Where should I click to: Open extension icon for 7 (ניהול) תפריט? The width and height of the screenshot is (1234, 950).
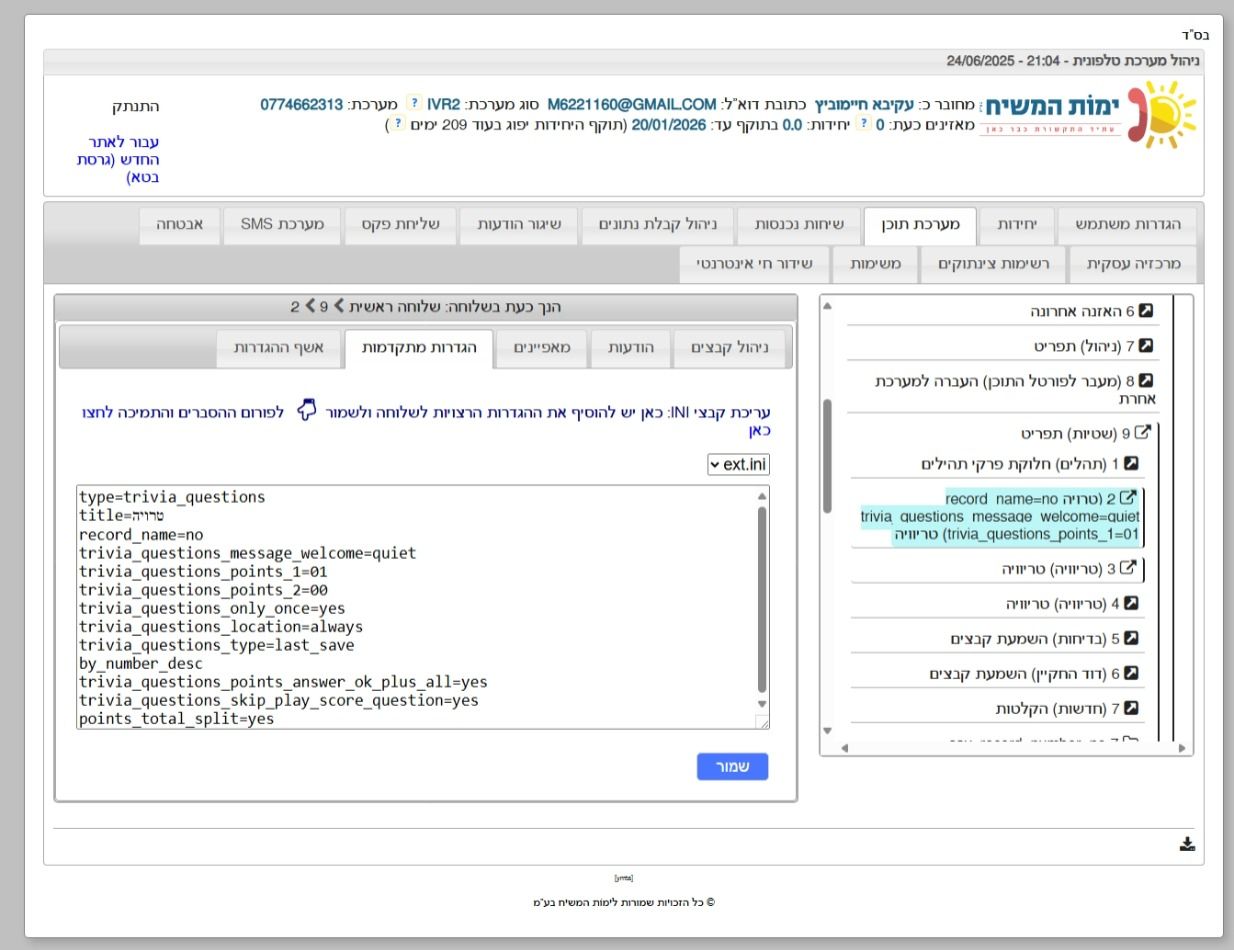(1146, 346)
